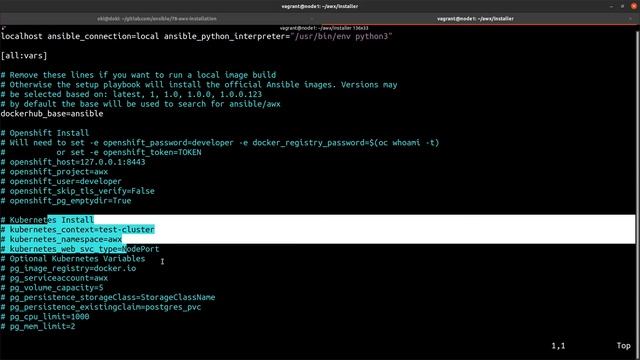Click the pg_persistence_existingclaim=postgres_pvc line
Screen dimensions: 640x360
click(x=101, y=307)
